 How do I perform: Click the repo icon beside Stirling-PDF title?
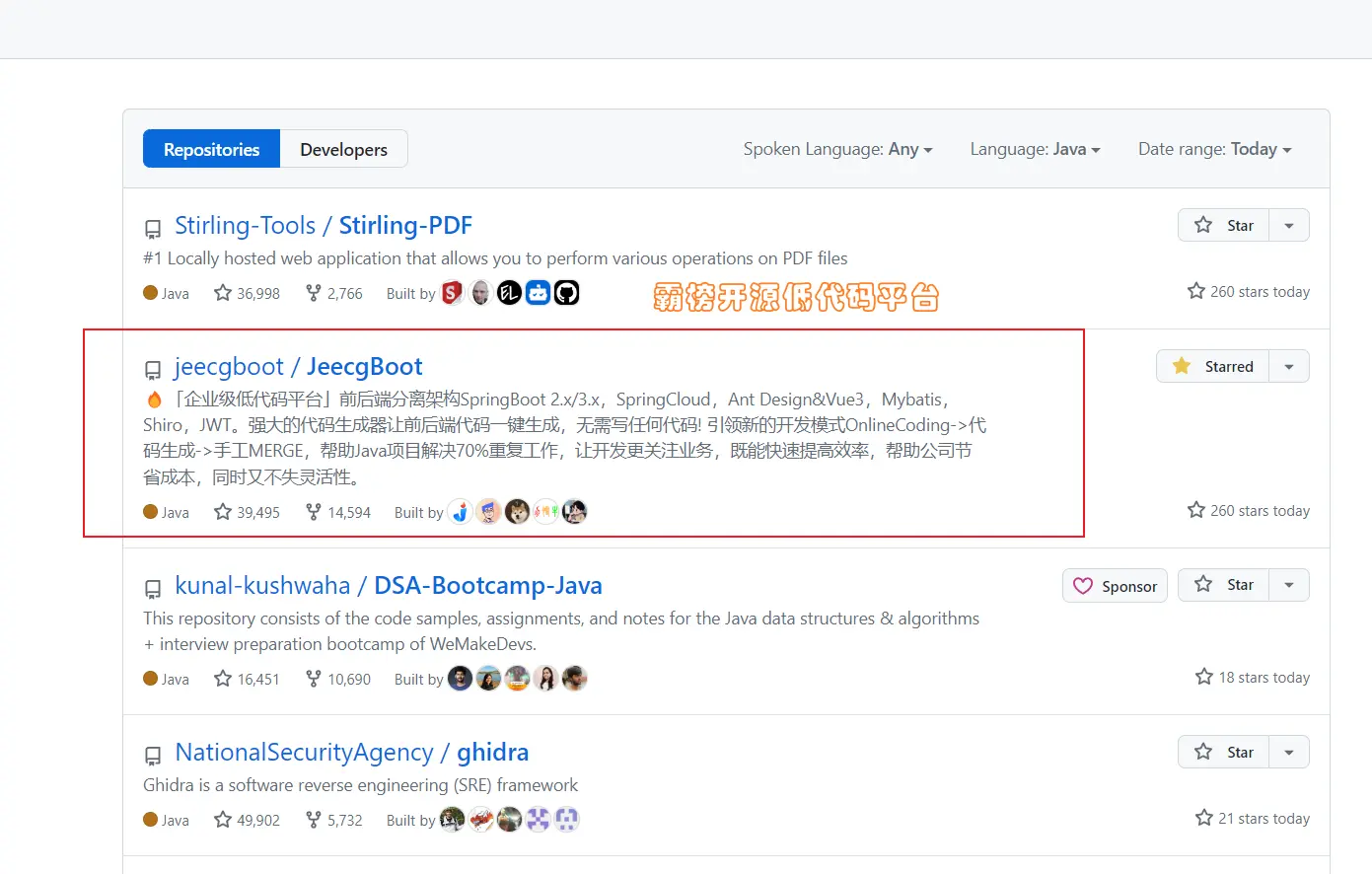pyautogui.click(x=153, y=229)
